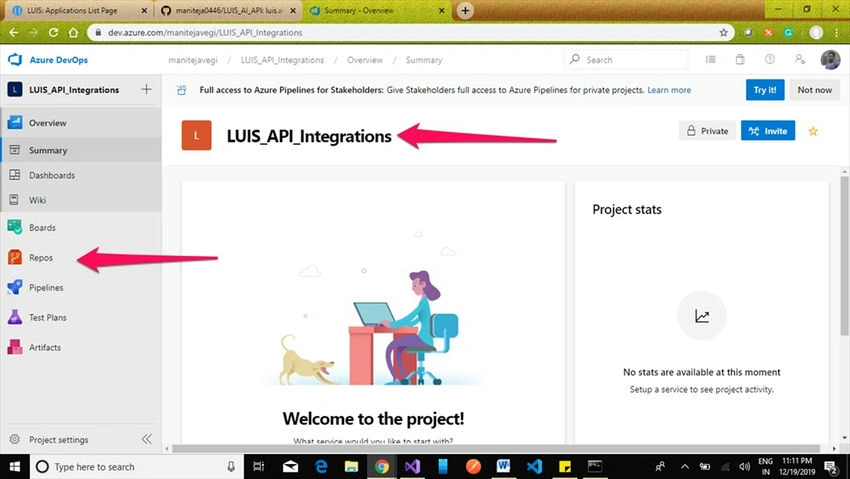This screenshot has width=850, height=479.
Task: Open Overview section in sidebar
Action: 81,123
